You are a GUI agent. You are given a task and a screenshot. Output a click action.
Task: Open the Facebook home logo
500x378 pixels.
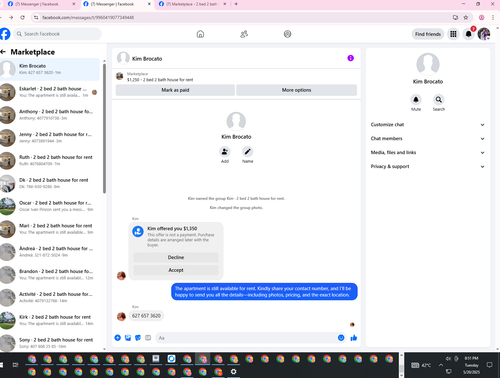coord(5,34)
